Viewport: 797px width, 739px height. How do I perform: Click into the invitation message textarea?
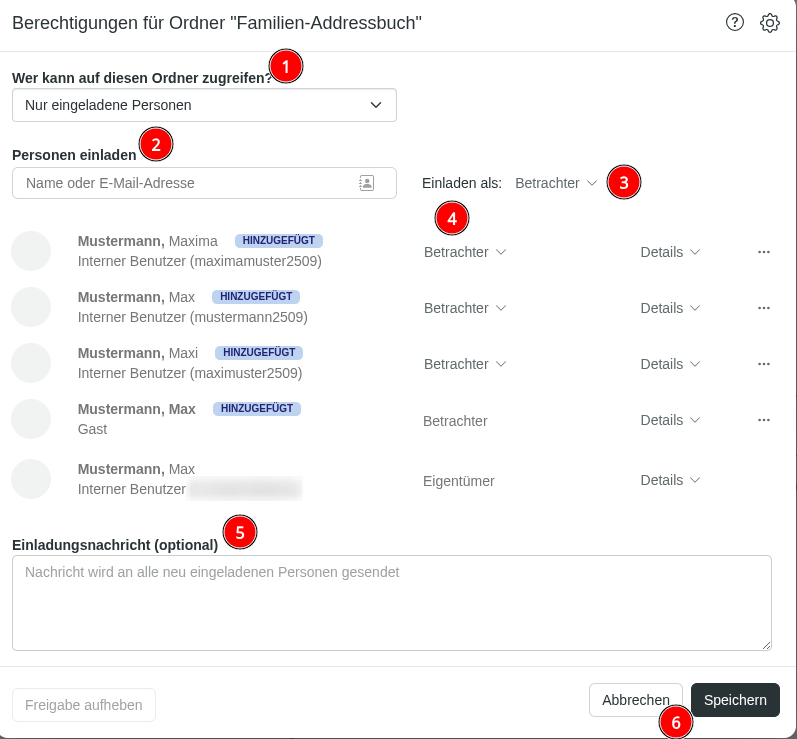391,603
